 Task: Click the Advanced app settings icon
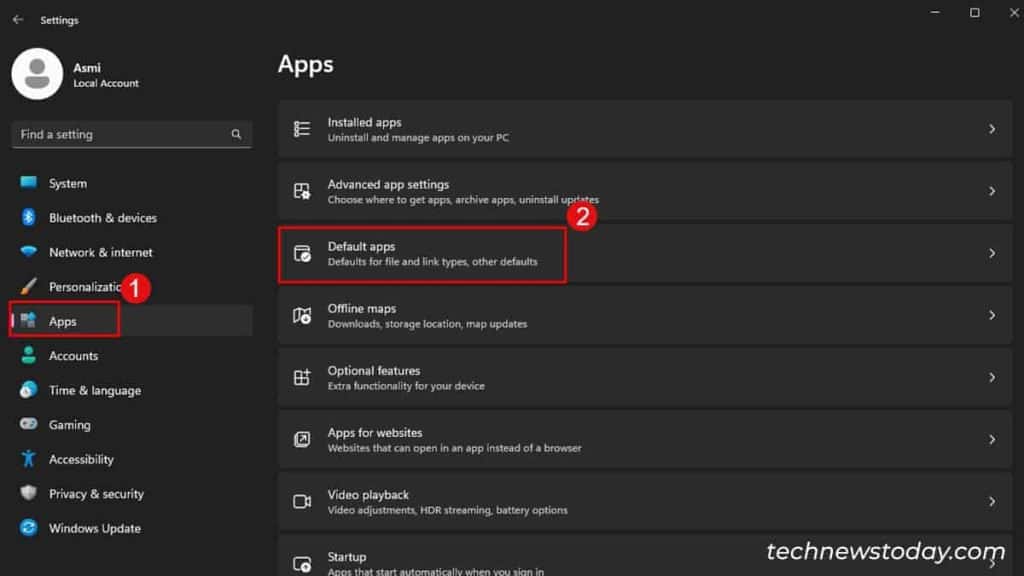click(301, 190)
